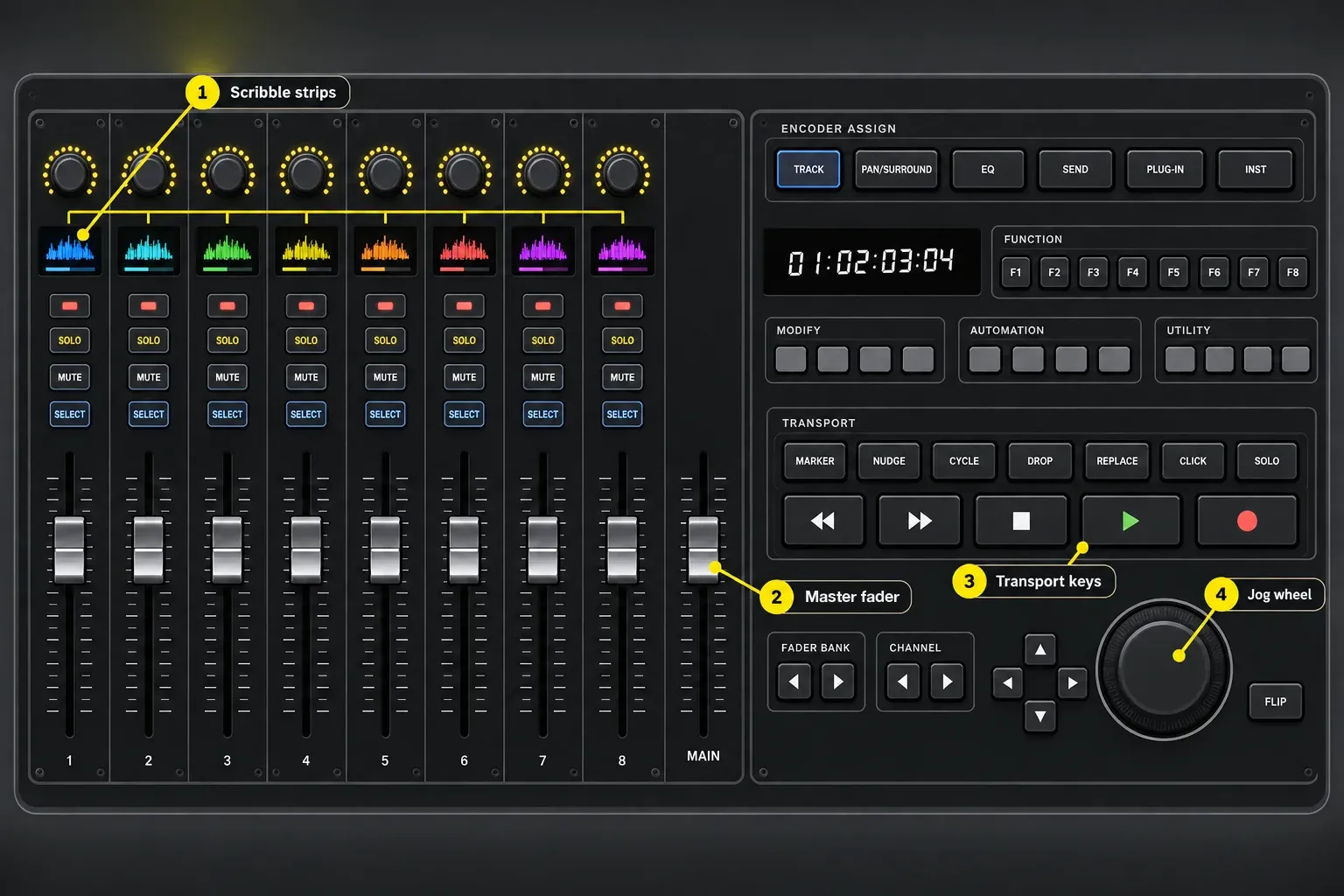
Task: Choose SEND encoder assign mode
Action: (x=1075, y=169)
